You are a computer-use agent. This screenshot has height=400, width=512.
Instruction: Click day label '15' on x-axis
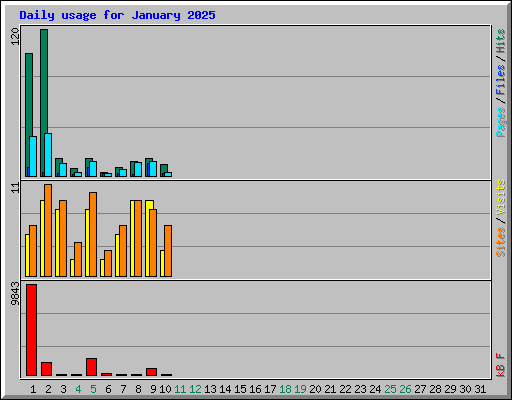(240, 389)
